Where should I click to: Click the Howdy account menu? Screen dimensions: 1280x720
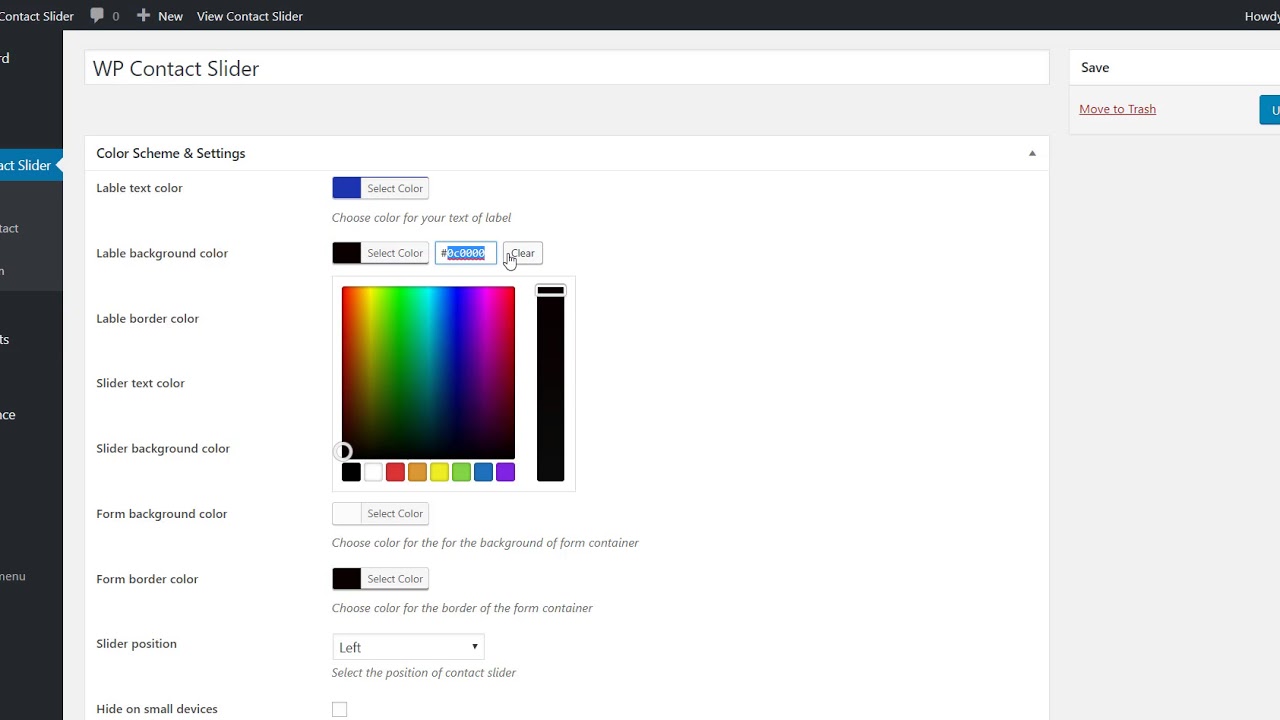pos(1262,16)
